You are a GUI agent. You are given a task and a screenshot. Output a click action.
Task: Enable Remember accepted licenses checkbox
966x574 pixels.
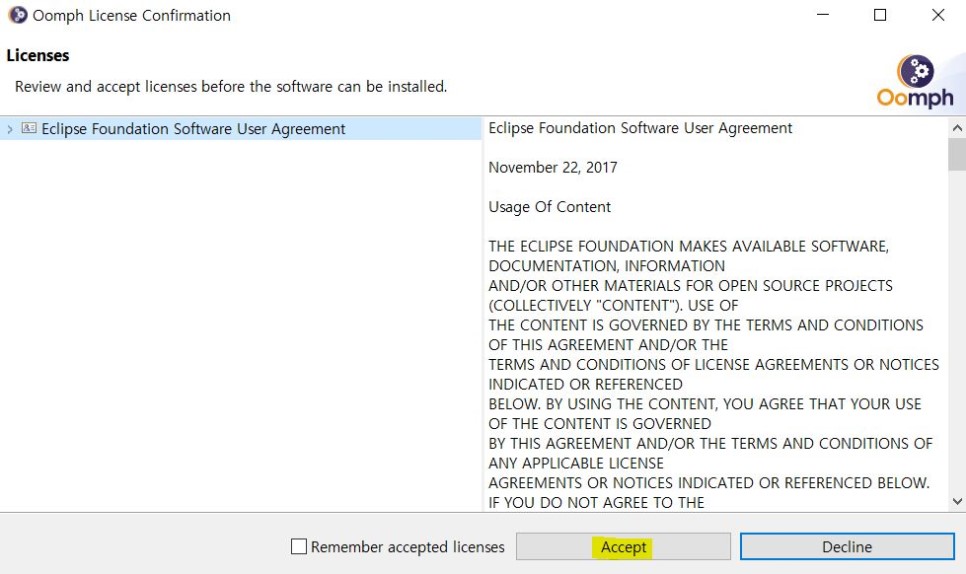[x=299, y=546]
